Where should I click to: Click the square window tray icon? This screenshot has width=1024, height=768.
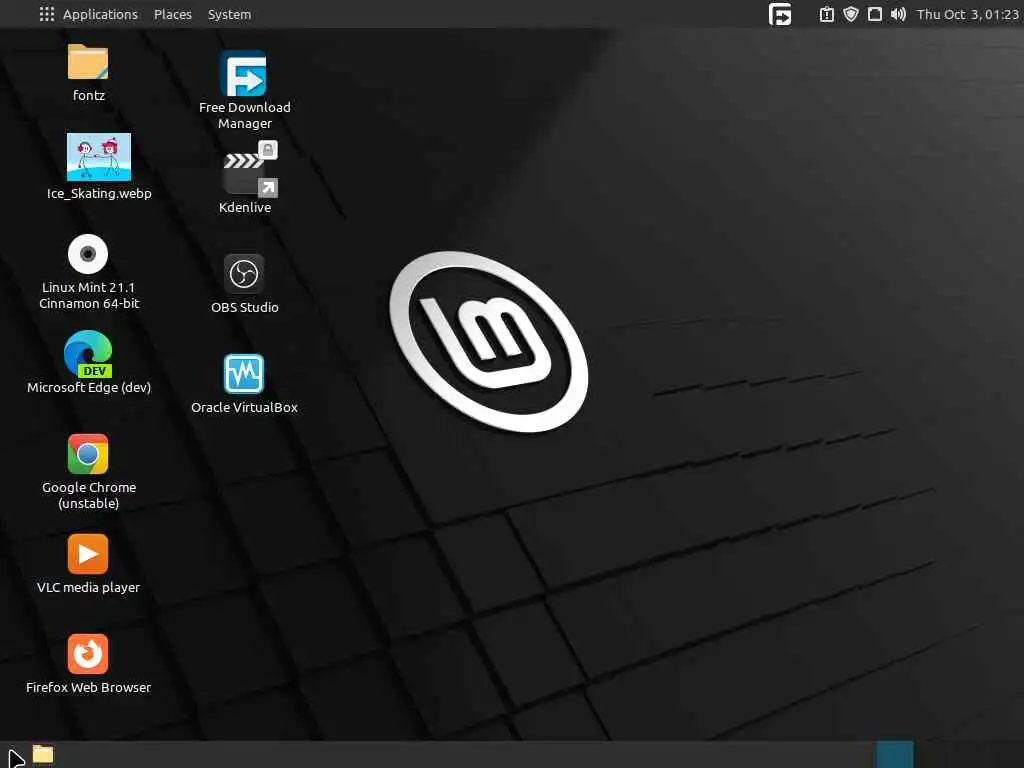[x=874, y=14]
